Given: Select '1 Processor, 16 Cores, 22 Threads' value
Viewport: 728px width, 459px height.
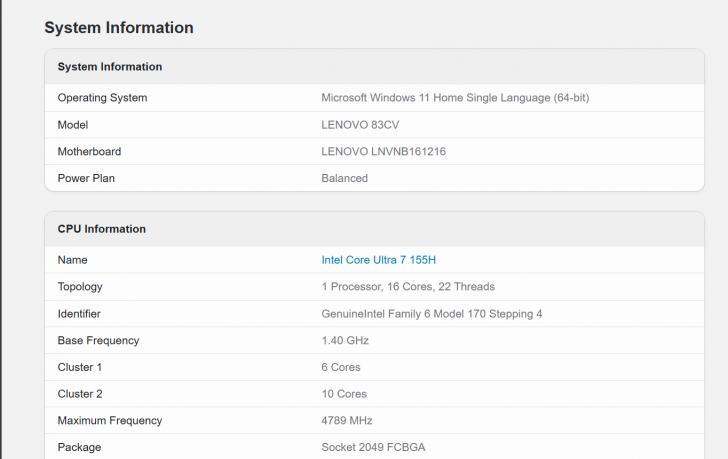Looking at the screenshot, I should [408, 287].
